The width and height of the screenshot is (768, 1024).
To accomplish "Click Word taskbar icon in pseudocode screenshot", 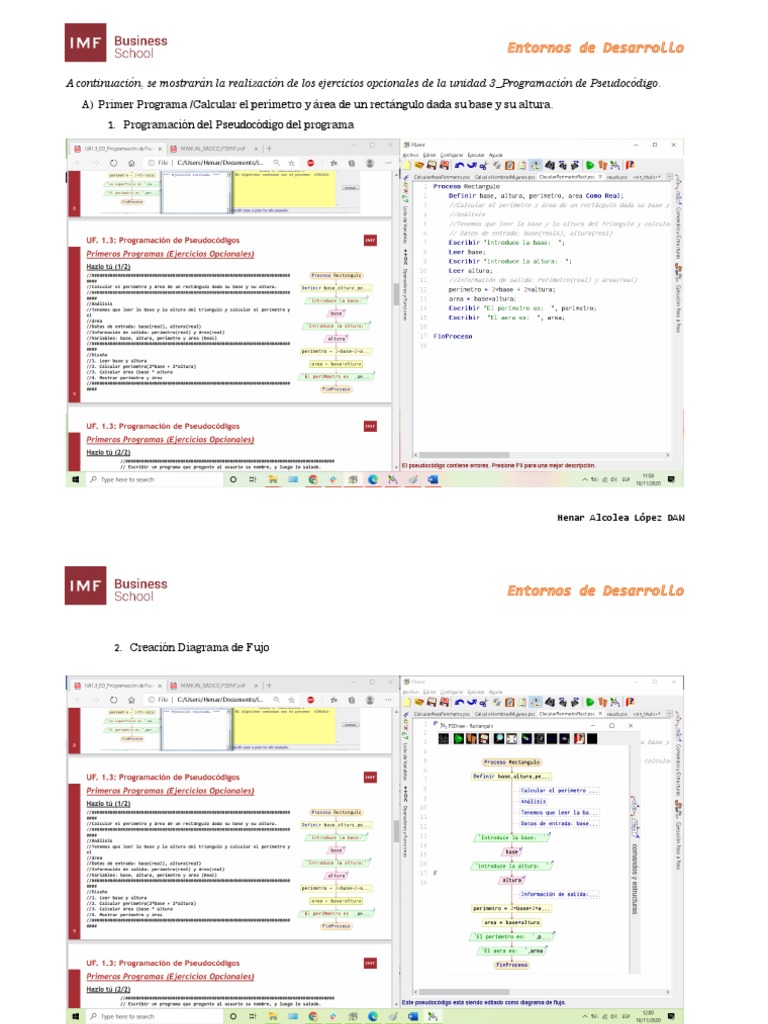I will click(432, 479).
